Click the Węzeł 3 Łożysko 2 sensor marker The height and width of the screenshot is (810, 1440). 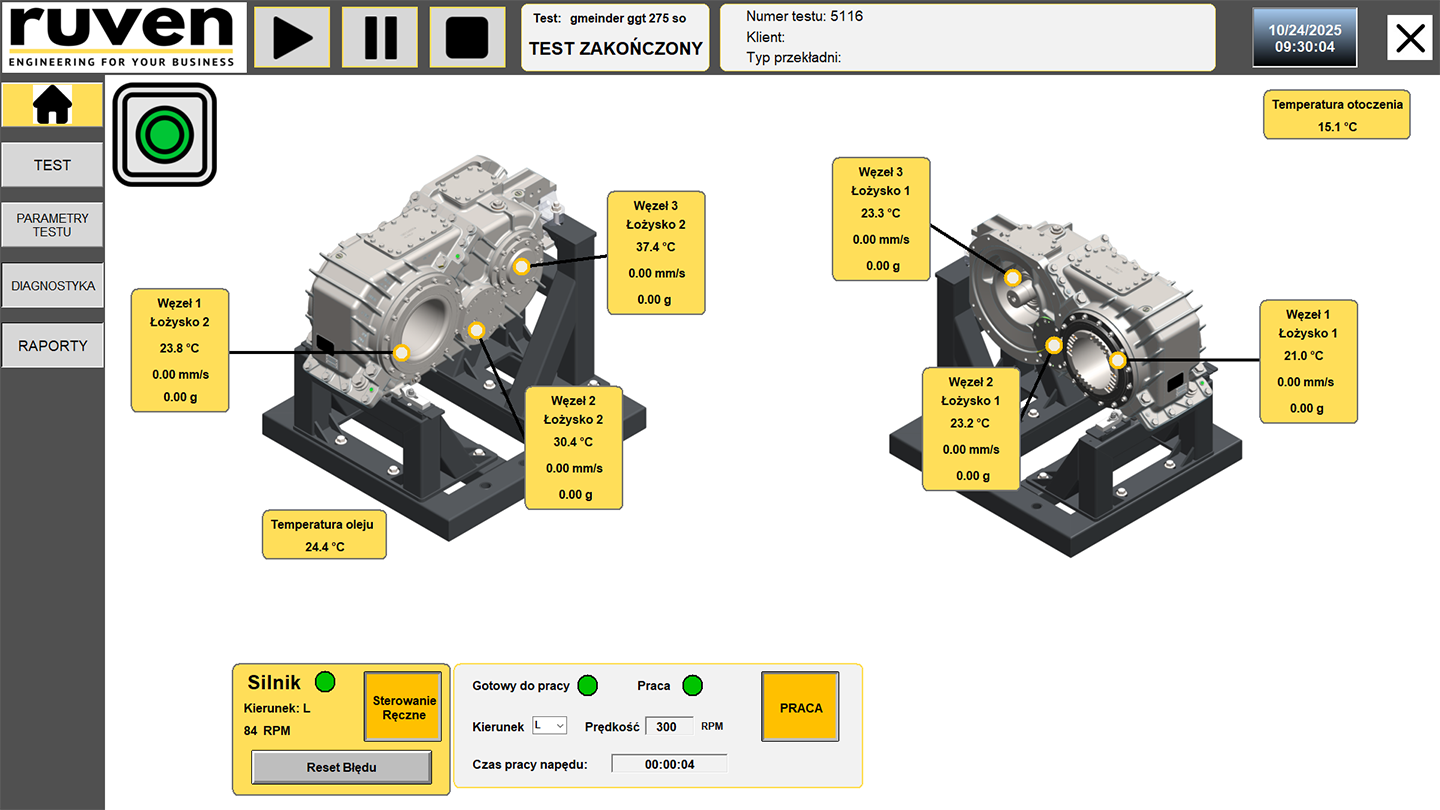pos(521,266)
